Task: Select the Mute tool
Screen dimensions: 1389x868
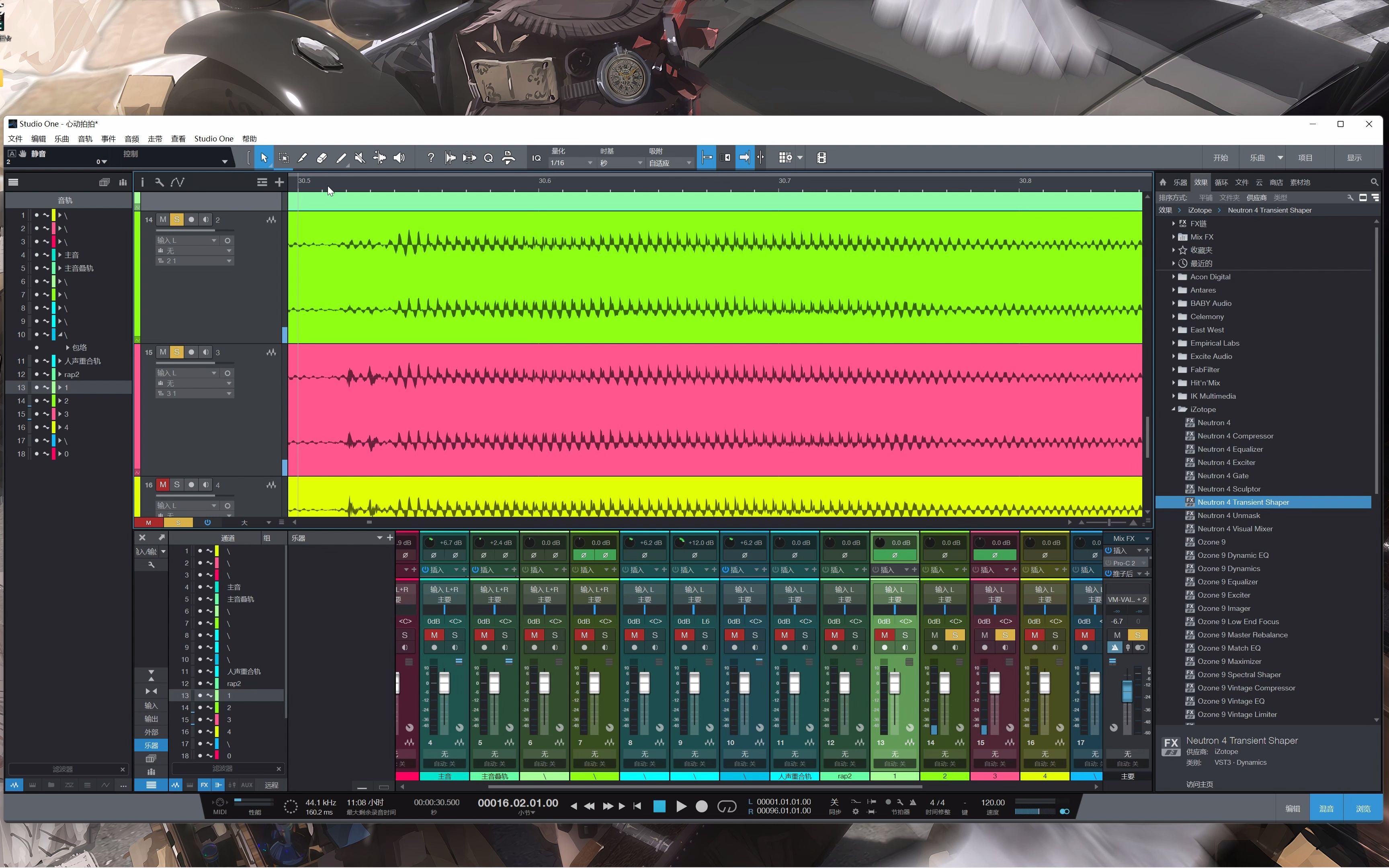Action: click(360, 158)
